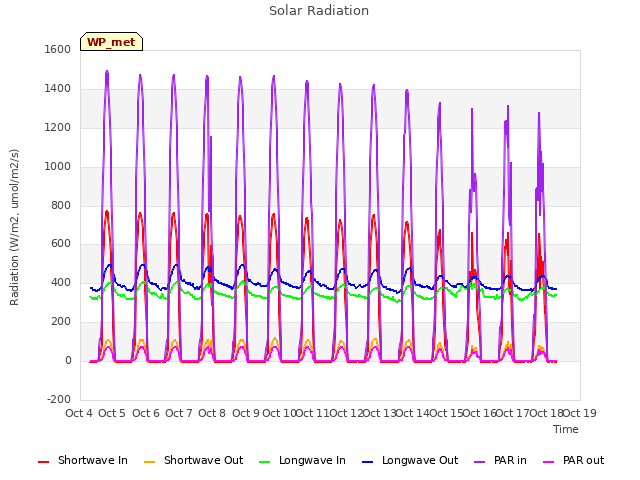Click the orange Shortwave Out legend swatch
The height and width of the screenshot is (480, 640).
pos(149,462)
